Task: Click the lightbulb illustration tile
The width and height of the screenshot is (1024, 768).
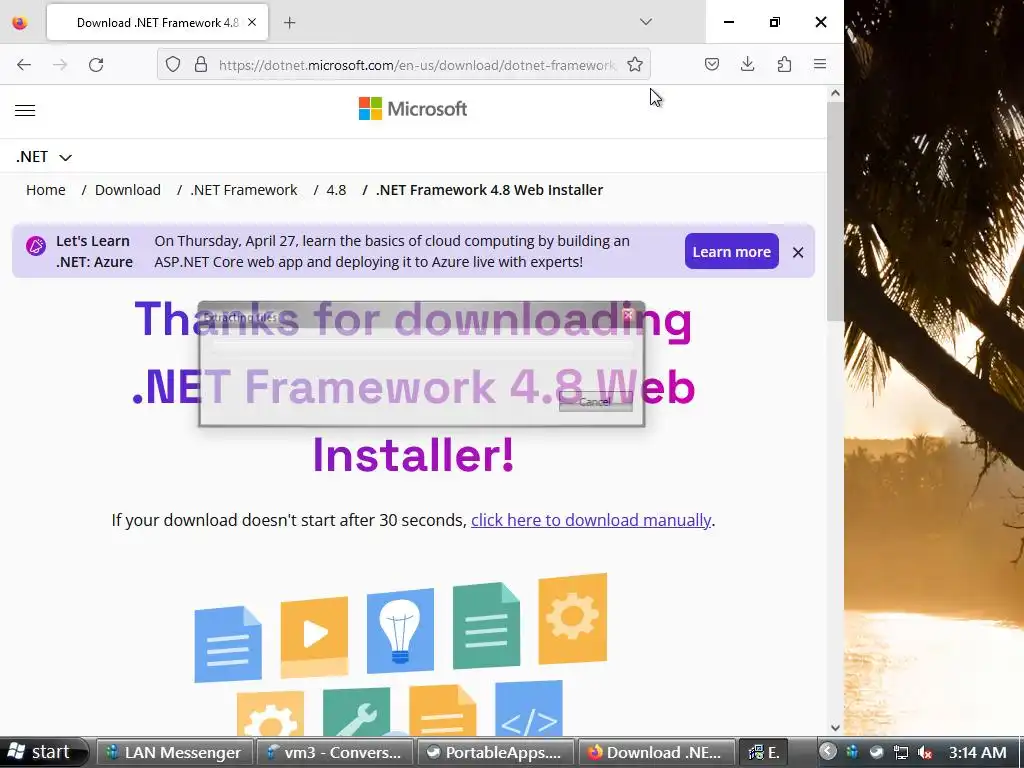Action: [400, 630]
